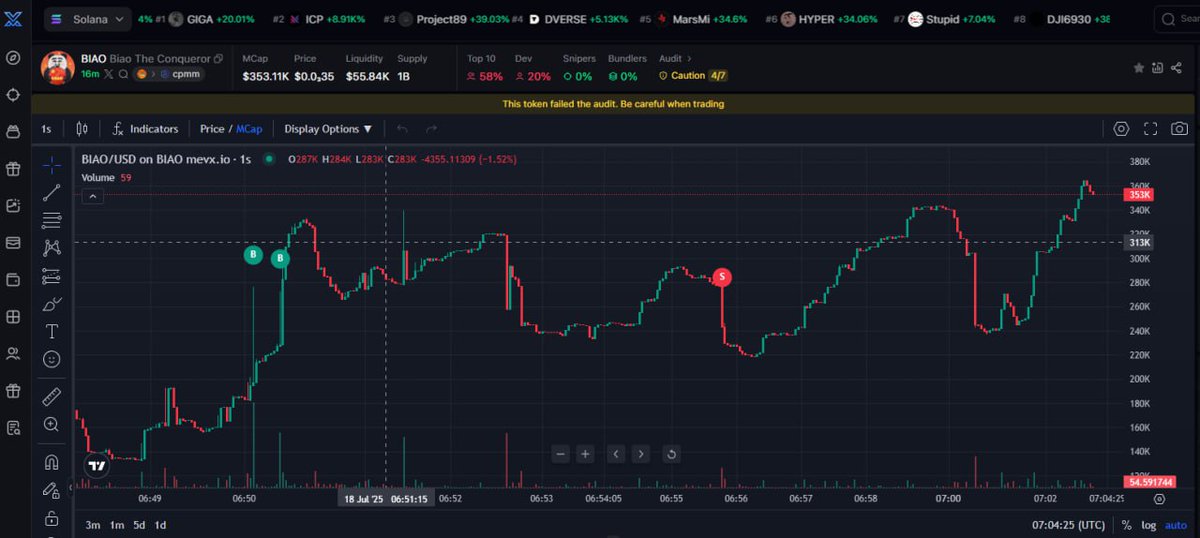
Task: Click the Caution 4/7 audit badge
Action: point(694,75)
